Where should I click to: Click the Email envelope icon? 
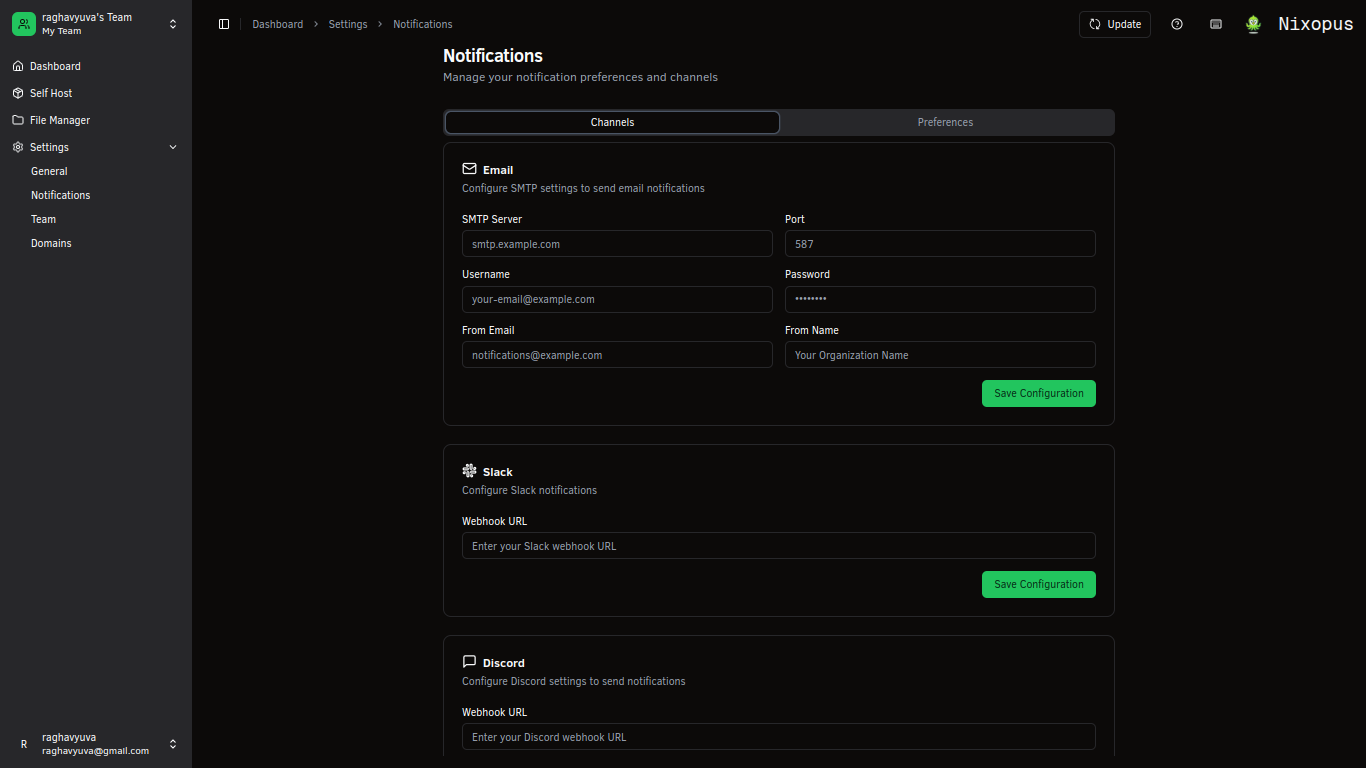pos(469,169)
